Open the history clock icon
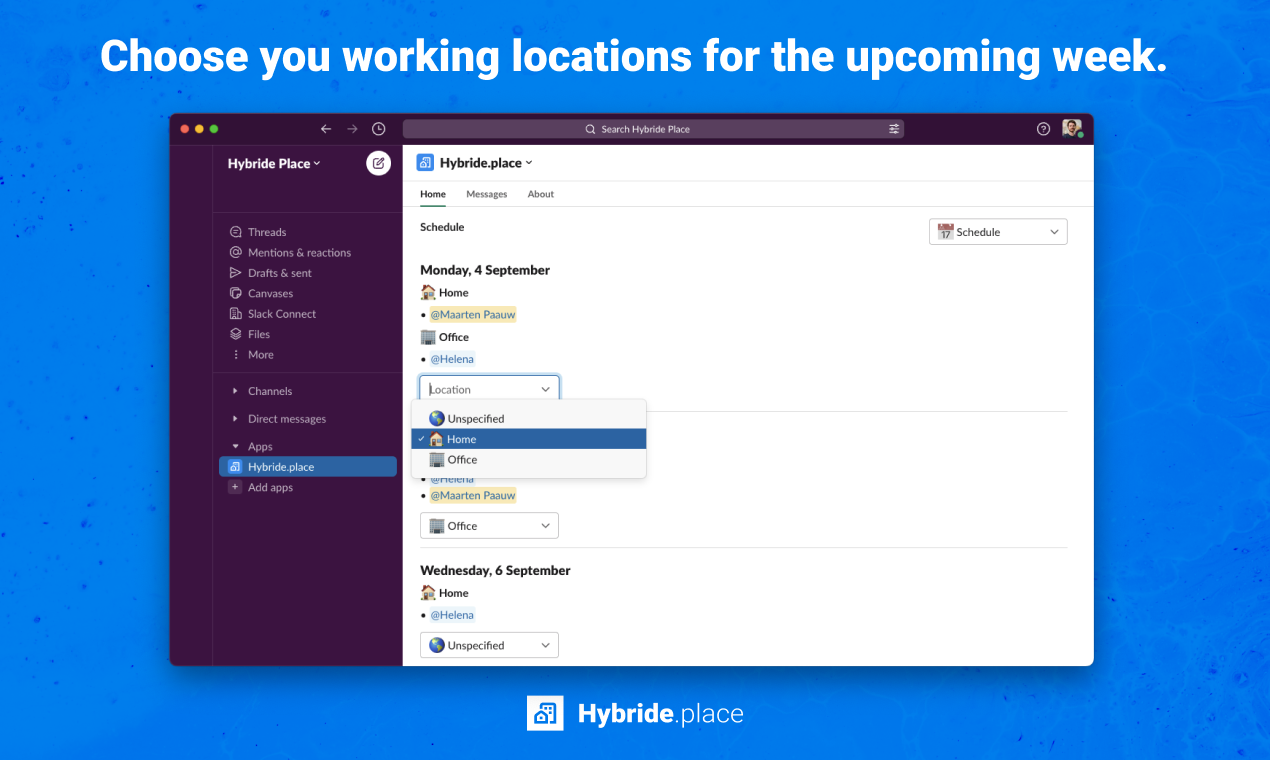This screenshot has width=1270, height=760. coord(379,129)
